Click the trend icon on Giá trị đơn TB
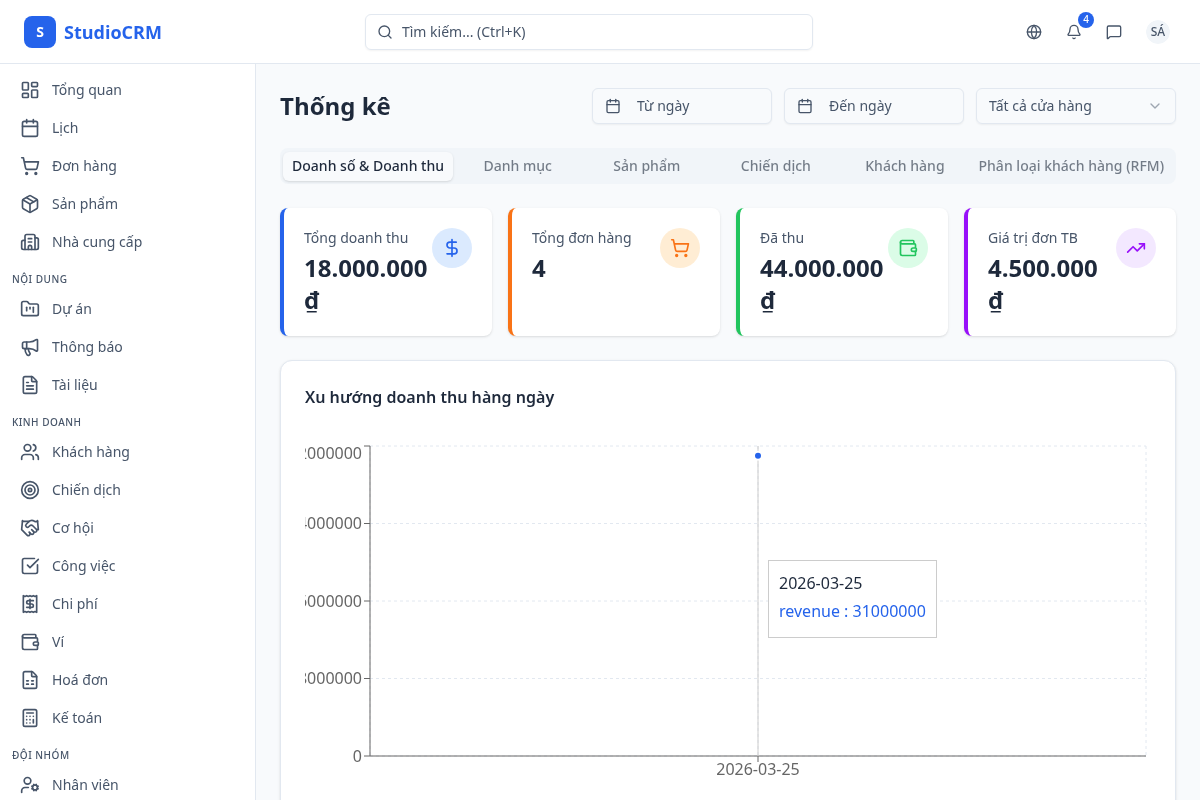The width and height of the screenshot is (1200, 800). tap(1136, 248)
